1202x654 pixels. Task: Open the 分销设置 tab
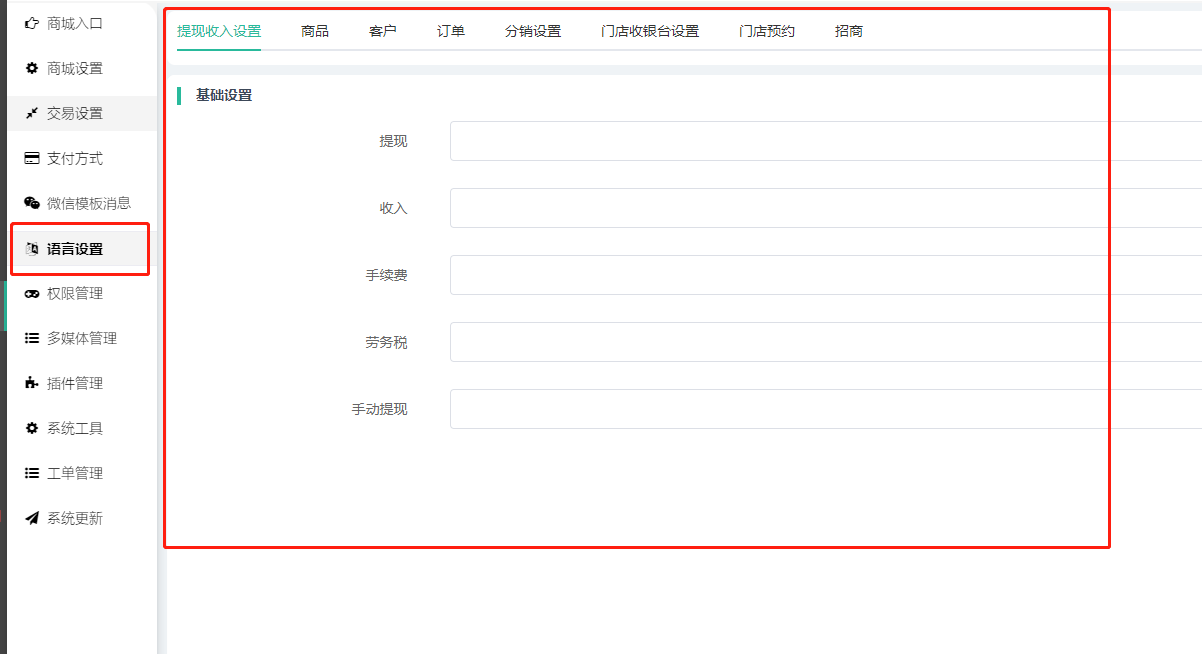tap(533, 31)
